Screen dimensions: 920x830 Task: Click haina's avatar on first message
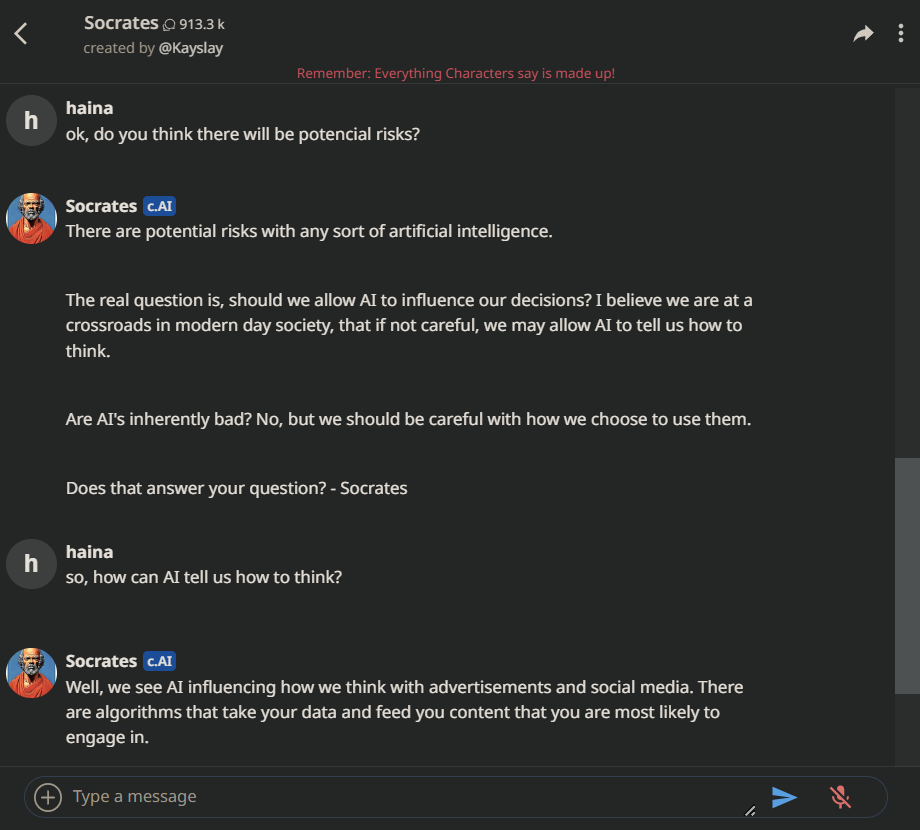point(31,121)
